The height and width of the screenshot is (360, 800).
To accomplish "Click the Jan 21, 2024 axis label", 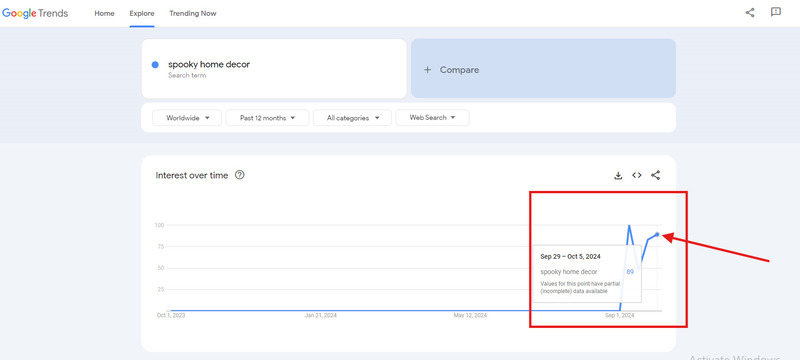I will 321,316.
